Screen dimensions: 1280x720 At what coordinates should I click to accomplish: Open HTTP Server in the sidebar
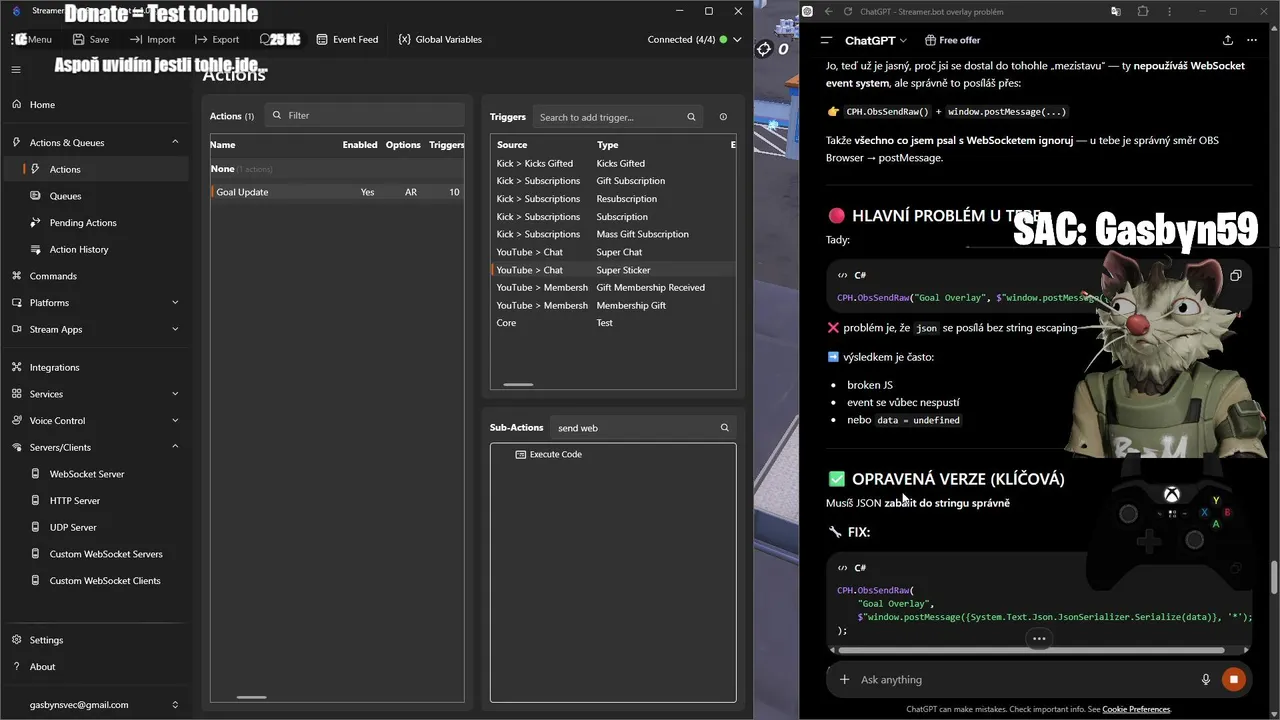pos(75,500)
